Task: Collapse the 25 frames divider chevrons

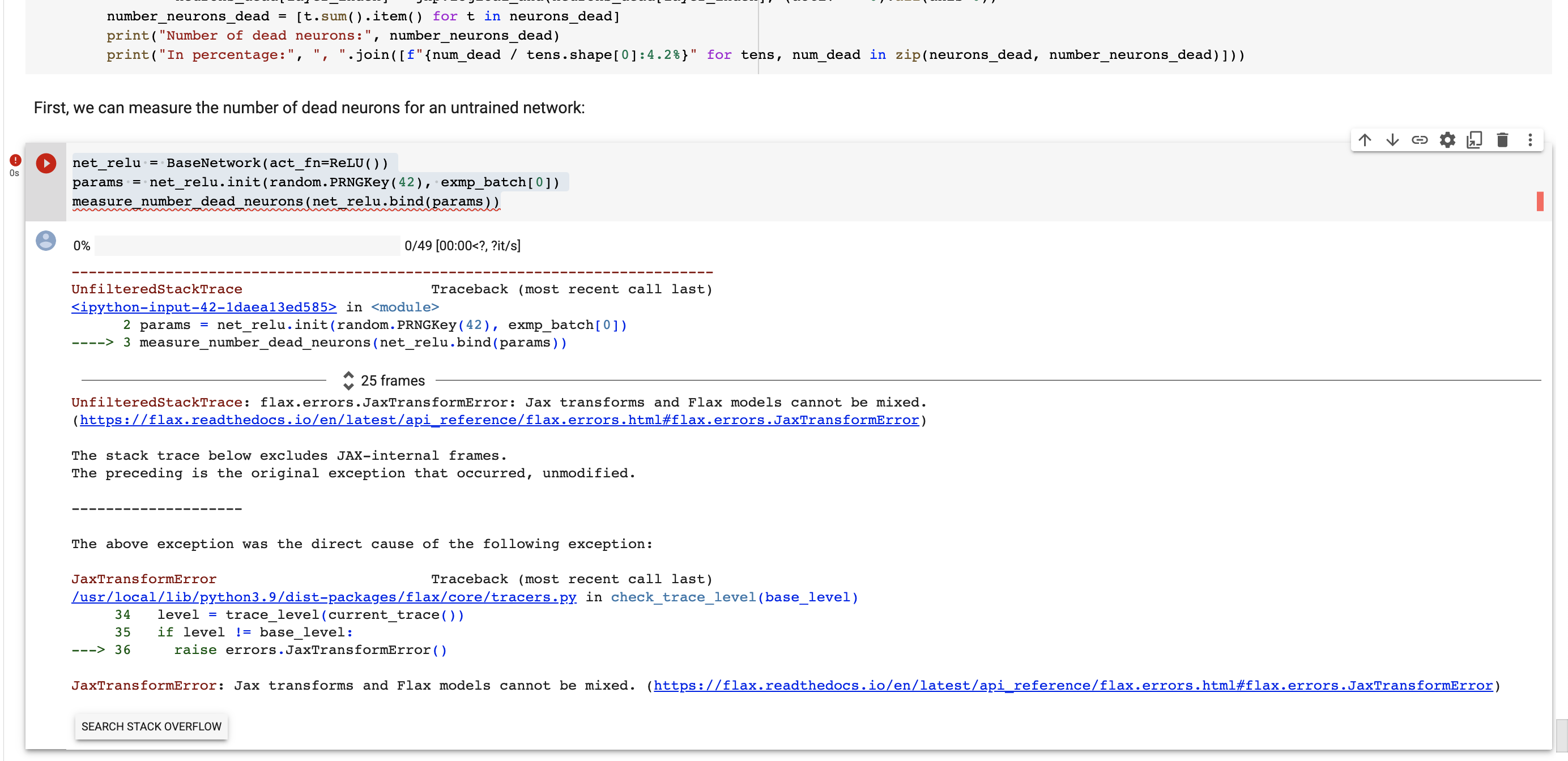Action: (349, 380)
